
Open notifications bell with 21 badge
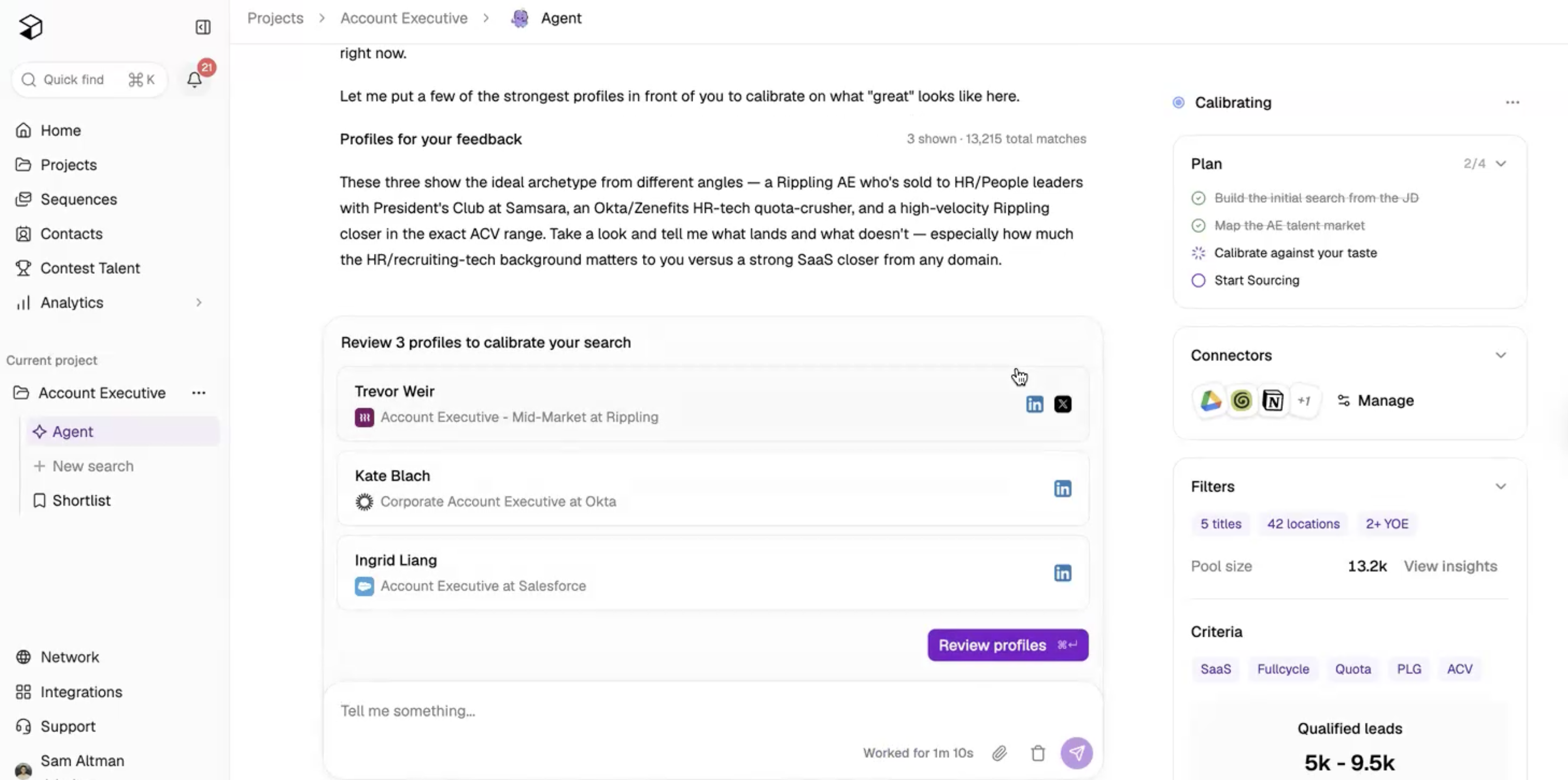[x=195, y=79]
